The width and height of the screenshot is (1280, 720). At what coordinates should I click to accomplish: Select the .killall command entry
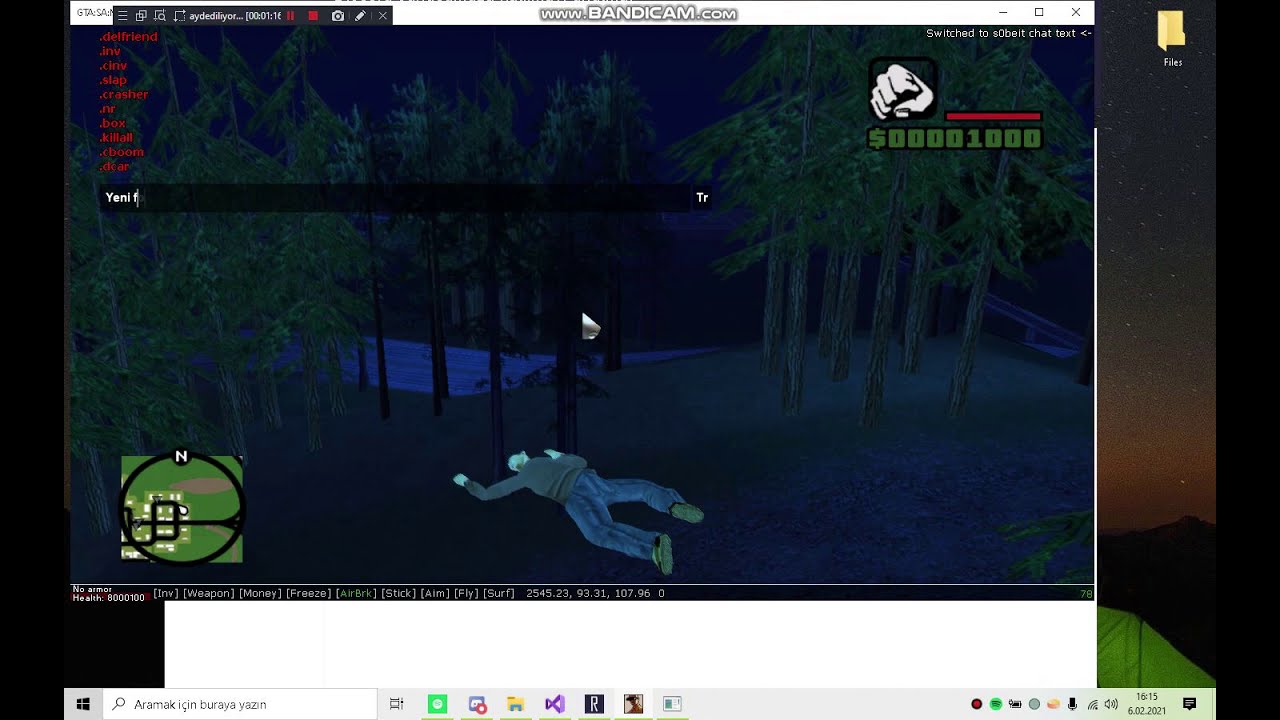pyautogui.click(x=117, y=137)
